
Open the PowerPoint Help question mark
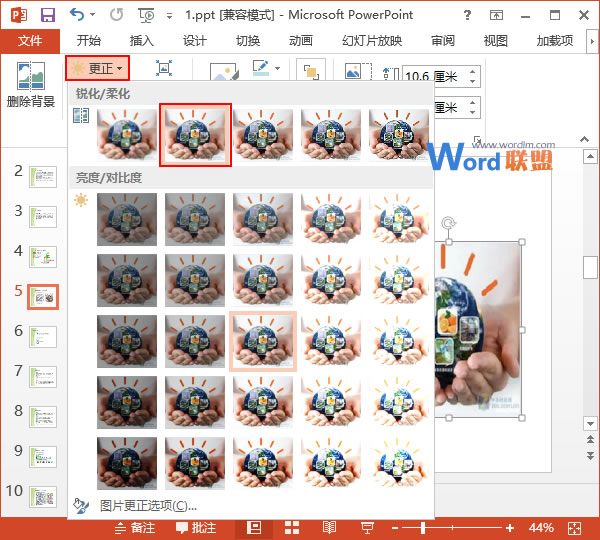click(x=467, y=15)
